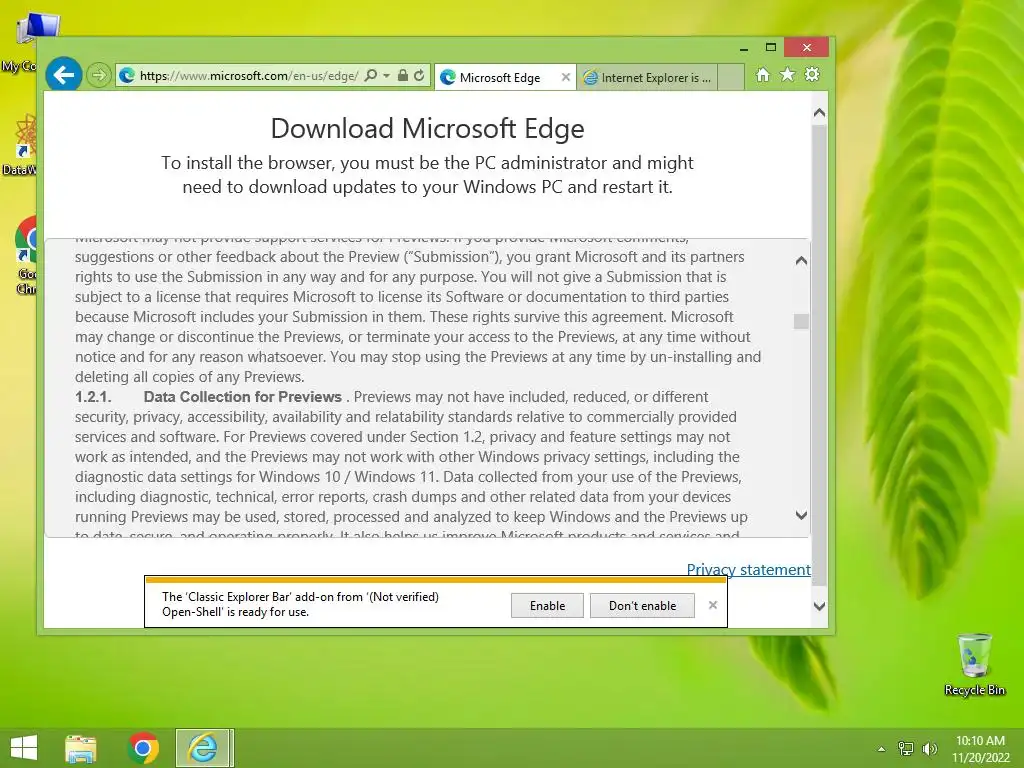Click Internet Explorer taskbar icon
Image resolution: width=1024 pixels, height=768 pixels.
tap(203, 748)
